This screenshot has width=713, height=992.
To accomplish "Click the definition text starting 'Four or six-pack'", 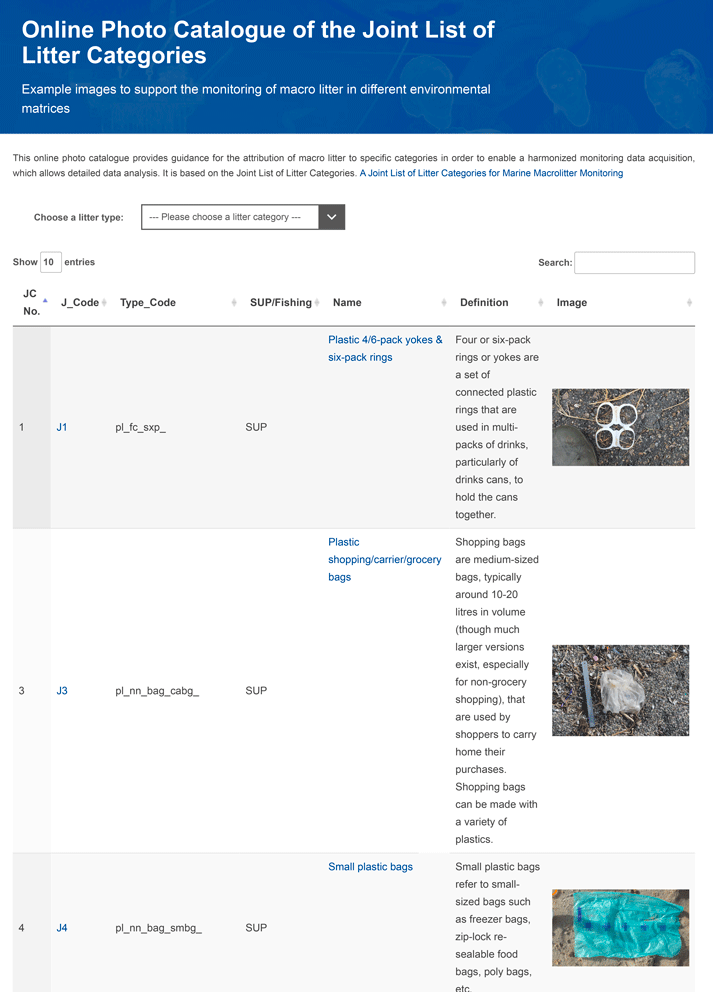I will point(497,427).
